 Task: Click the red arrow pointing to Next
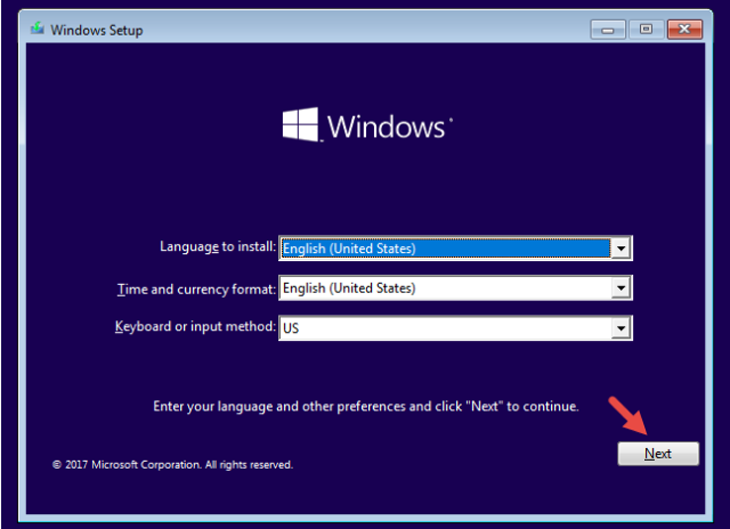628,415
